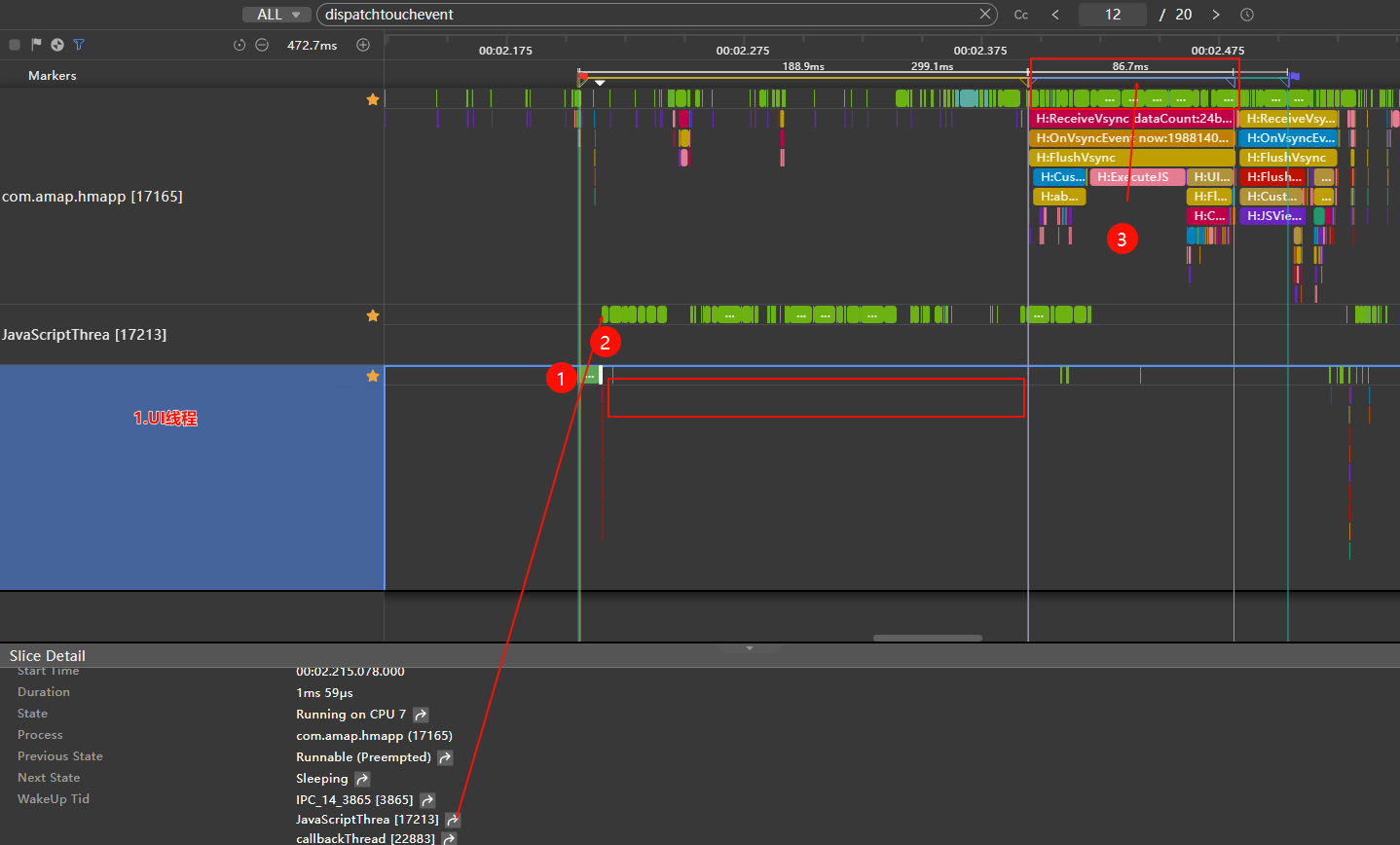Screen dimensions: 1400x845
Task: Click the Slice Detail panel header
Action: coord(700,656)
